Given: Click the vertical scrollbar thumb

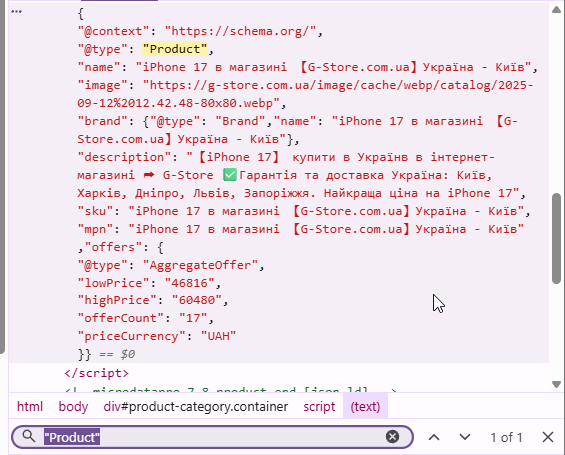Looking at the screenshot, I should (557, 238).
